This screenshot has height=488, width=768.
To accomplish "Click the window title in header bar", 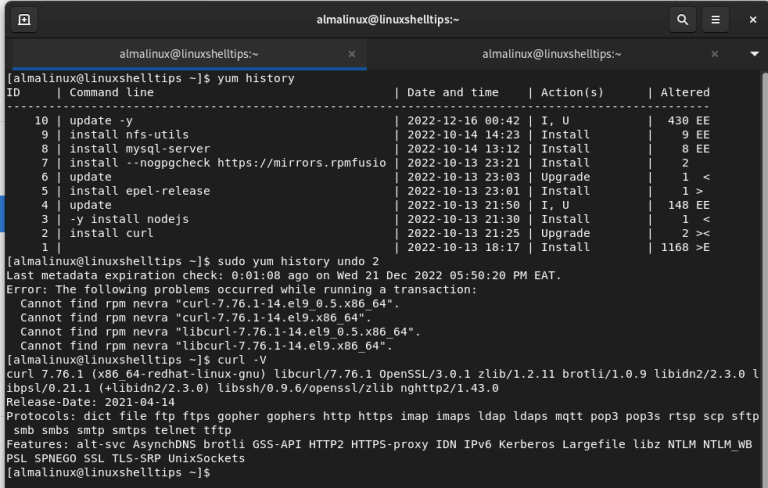I will pyautogui.click(x=387, y=19).
